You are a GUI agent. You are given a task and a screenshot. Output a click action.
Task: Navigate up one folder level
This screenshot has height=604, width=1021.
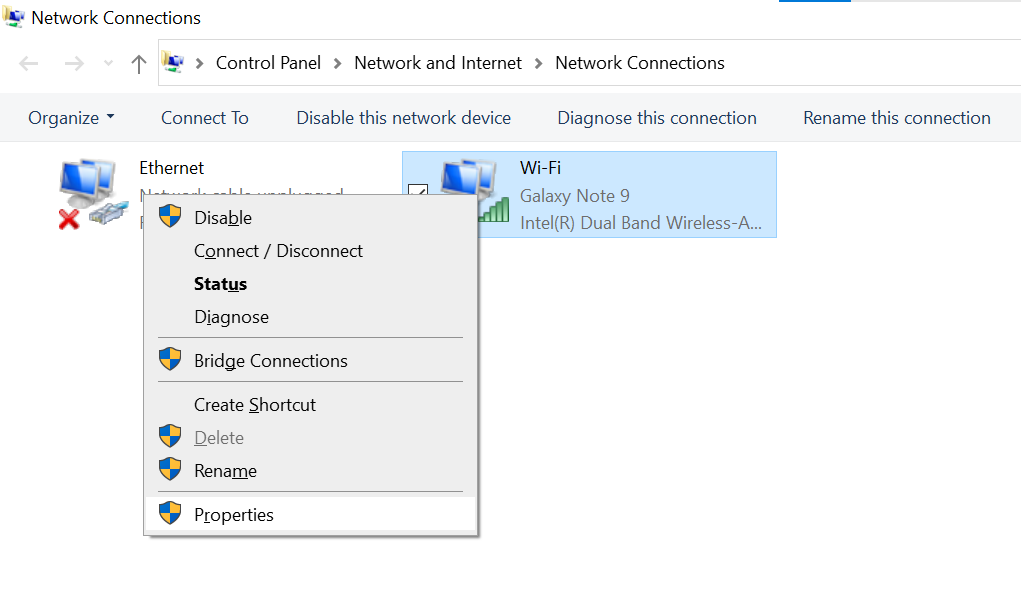pyautogui.click(x=139, y=64)
